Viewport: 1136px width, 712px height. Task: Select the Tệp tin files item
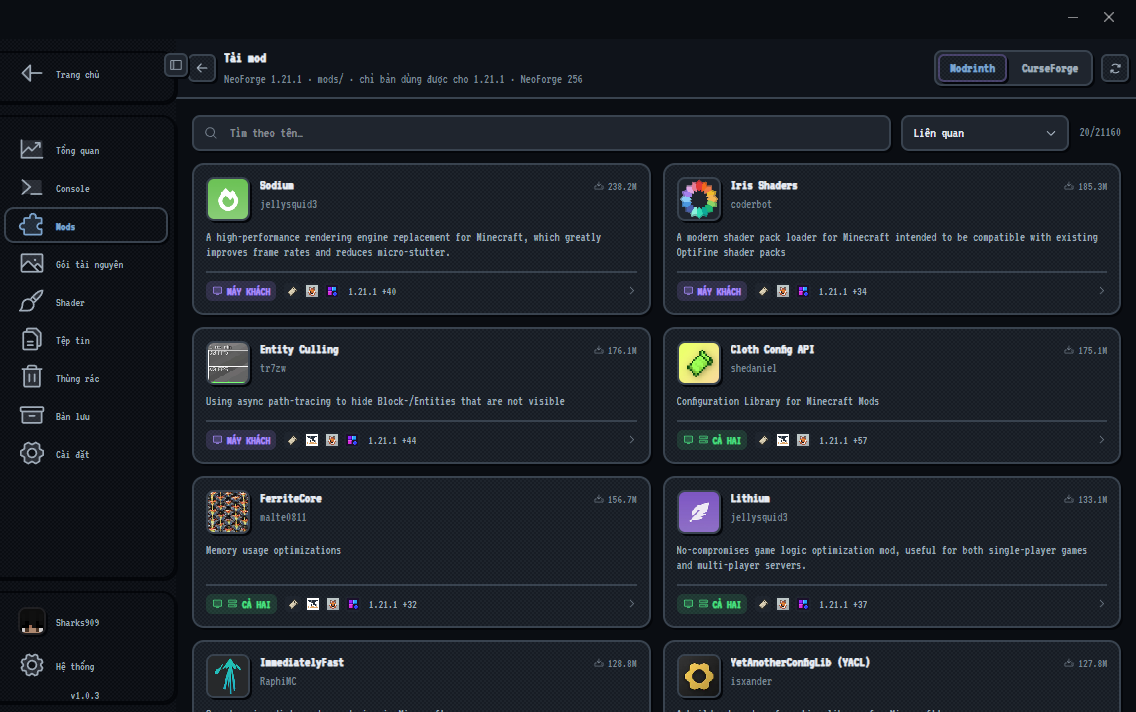point(86,340)
